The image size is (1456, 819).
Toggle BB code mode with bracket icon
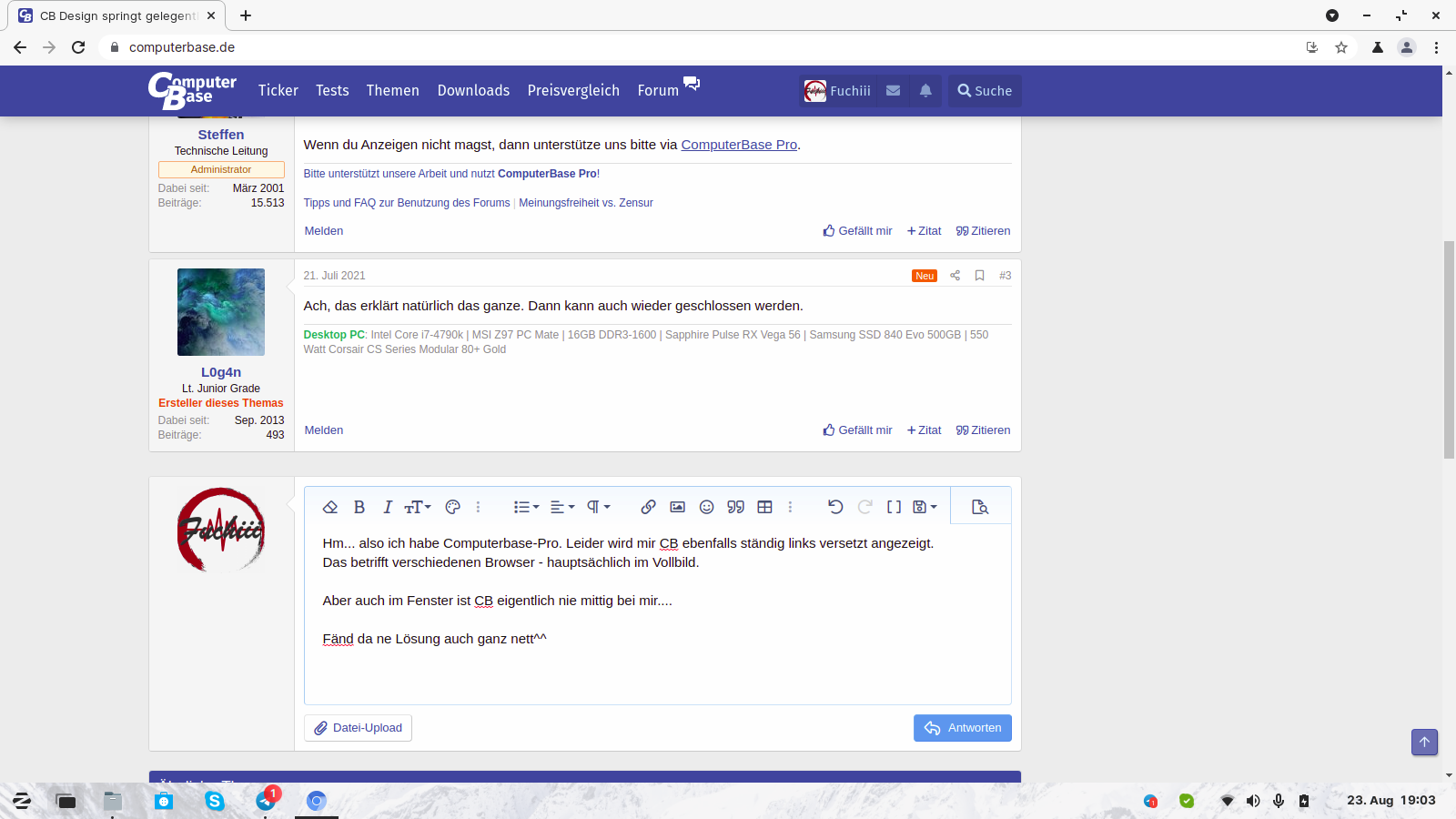pyautogui.click(x=894, y=507)
